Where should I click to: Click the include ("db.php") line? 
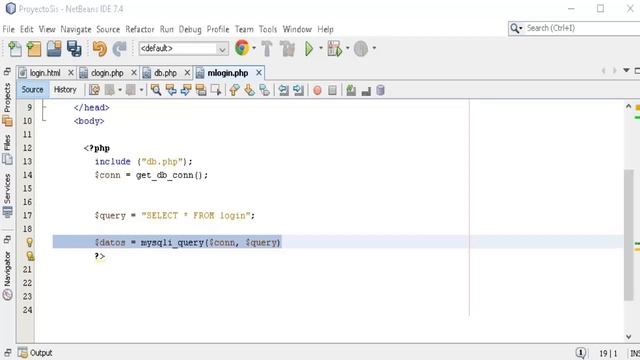143,162
